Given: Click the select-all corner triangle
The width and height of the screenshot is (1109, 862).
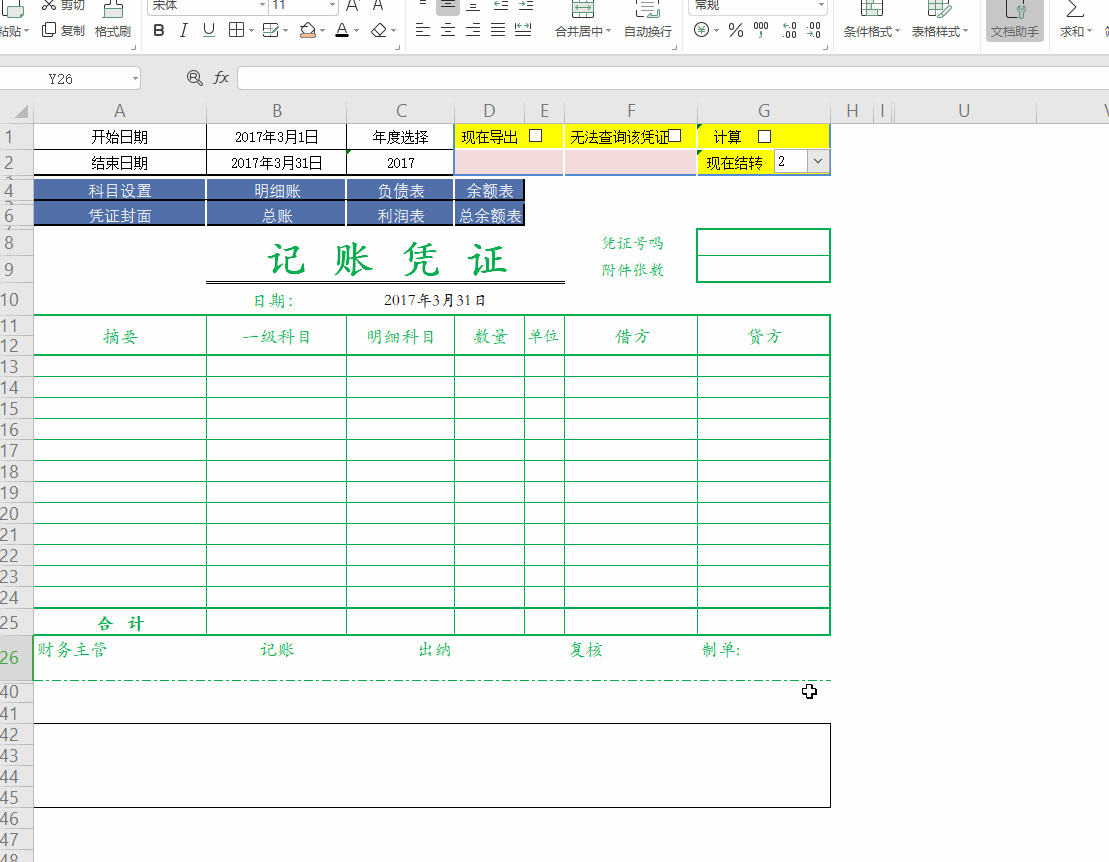Looking at the screenshot, I should pos(21,111).
